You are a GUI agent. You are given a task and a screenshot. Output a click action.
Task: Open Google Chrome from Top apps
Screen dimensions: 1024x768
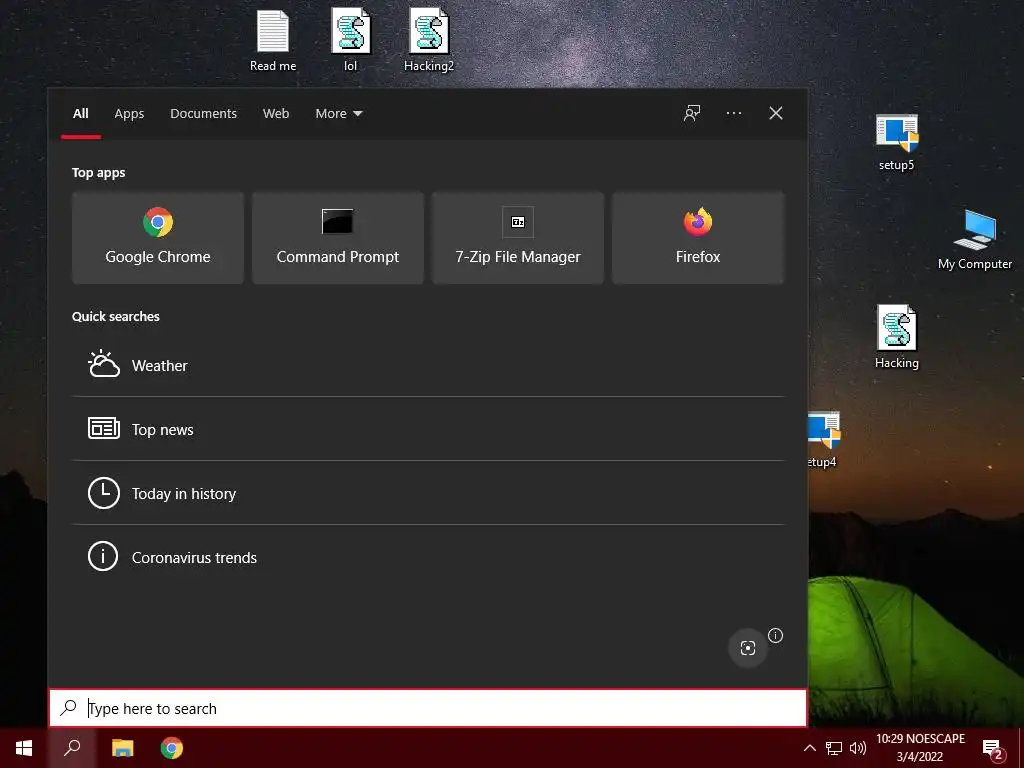pyautogui.click(x=157, y=238)
